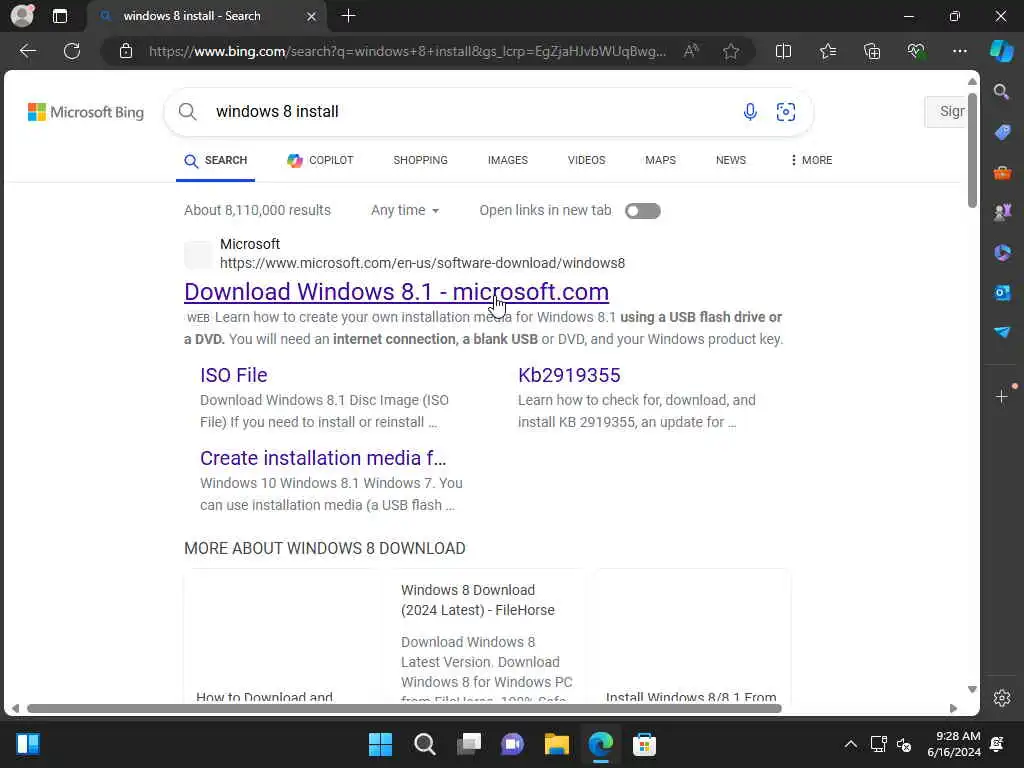
Task: Open sidebar Games chess icon
Action: pyautogui.click(x=1002, y=212)
